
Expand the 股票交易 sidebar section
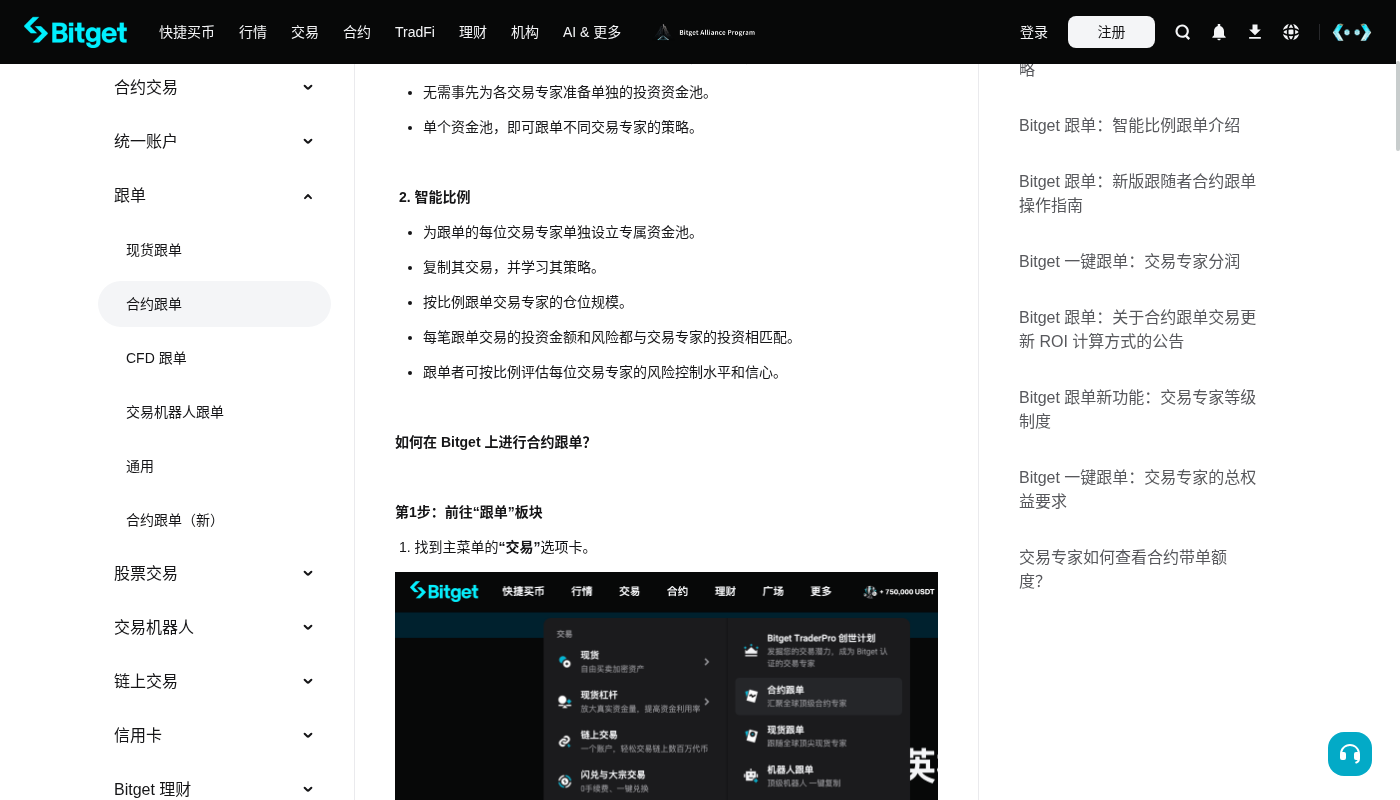[214, 573]
